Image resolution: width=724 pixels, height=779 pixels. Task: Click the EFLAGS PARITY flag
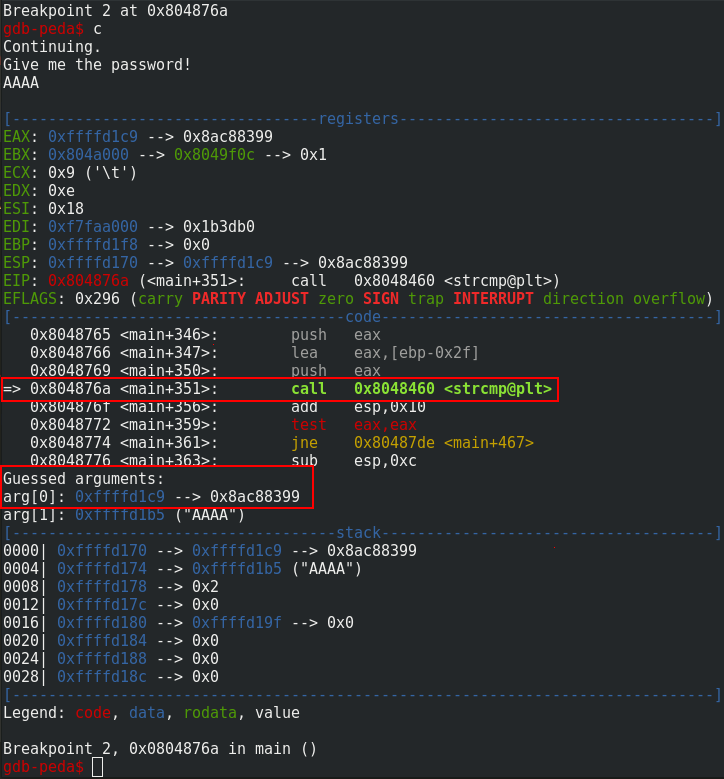click(219, 299)
